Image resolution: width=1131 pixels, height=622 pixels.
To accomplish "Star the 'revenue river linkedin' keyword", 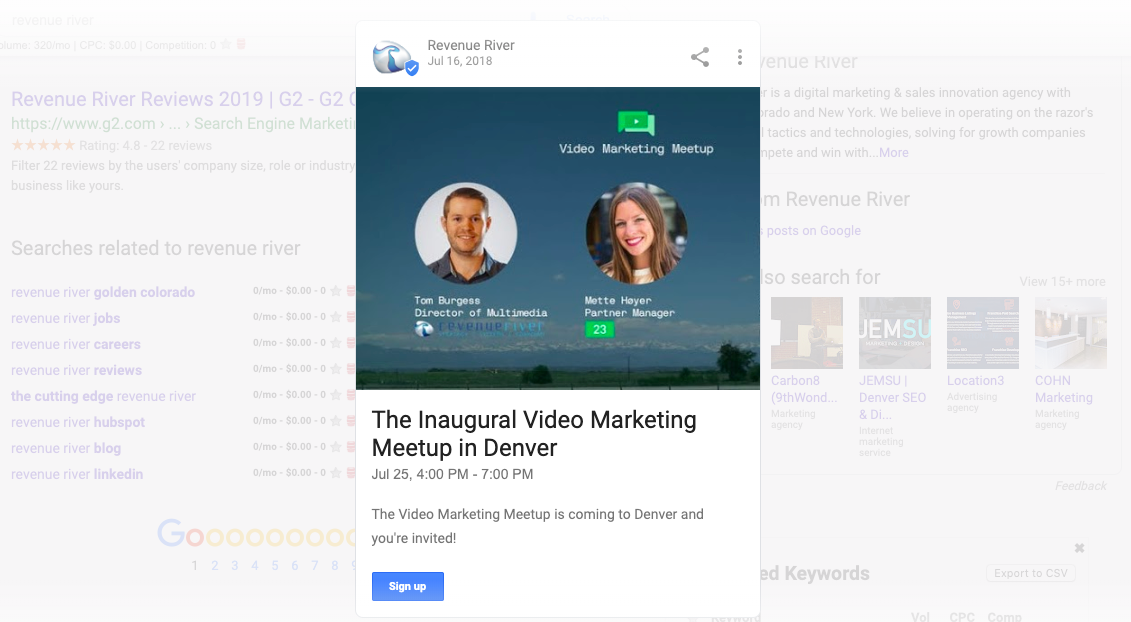I will [x=335, y=473].
